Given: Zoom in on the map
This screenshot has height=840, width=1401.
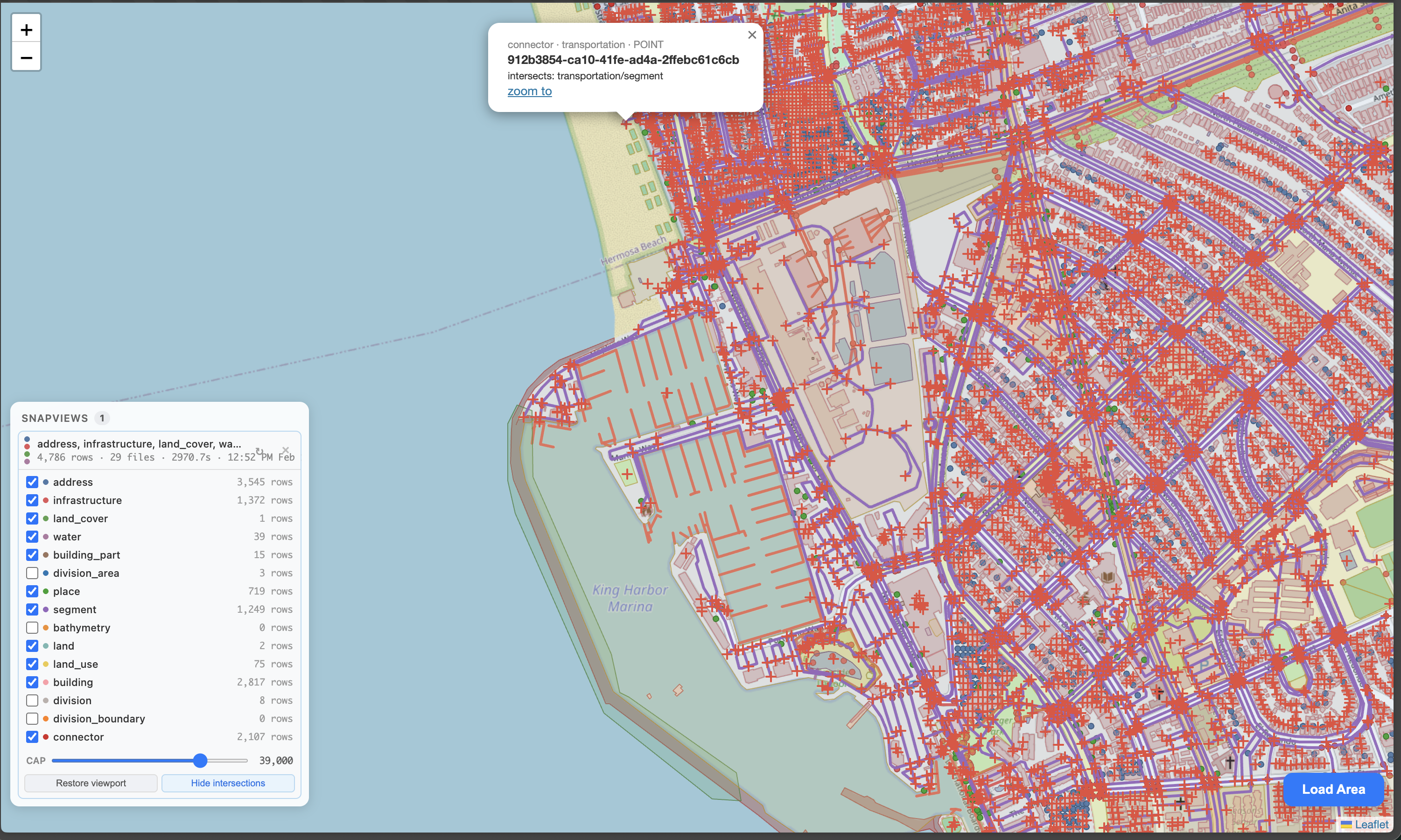Looking at the screenshot, I should point(26,29).
